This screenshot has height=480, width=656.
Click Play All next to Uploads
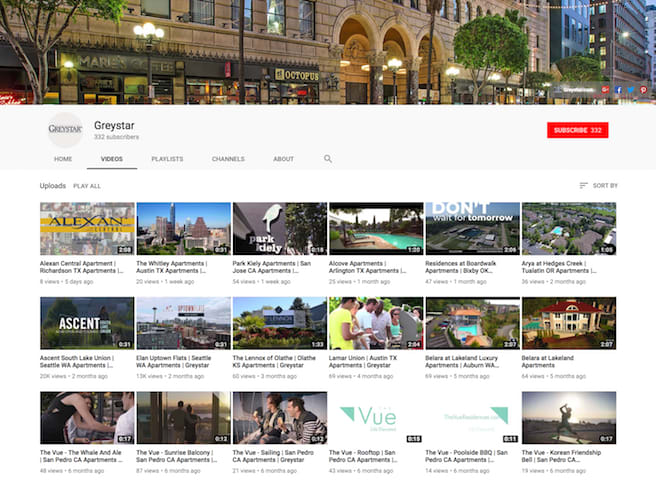(87, 186)
